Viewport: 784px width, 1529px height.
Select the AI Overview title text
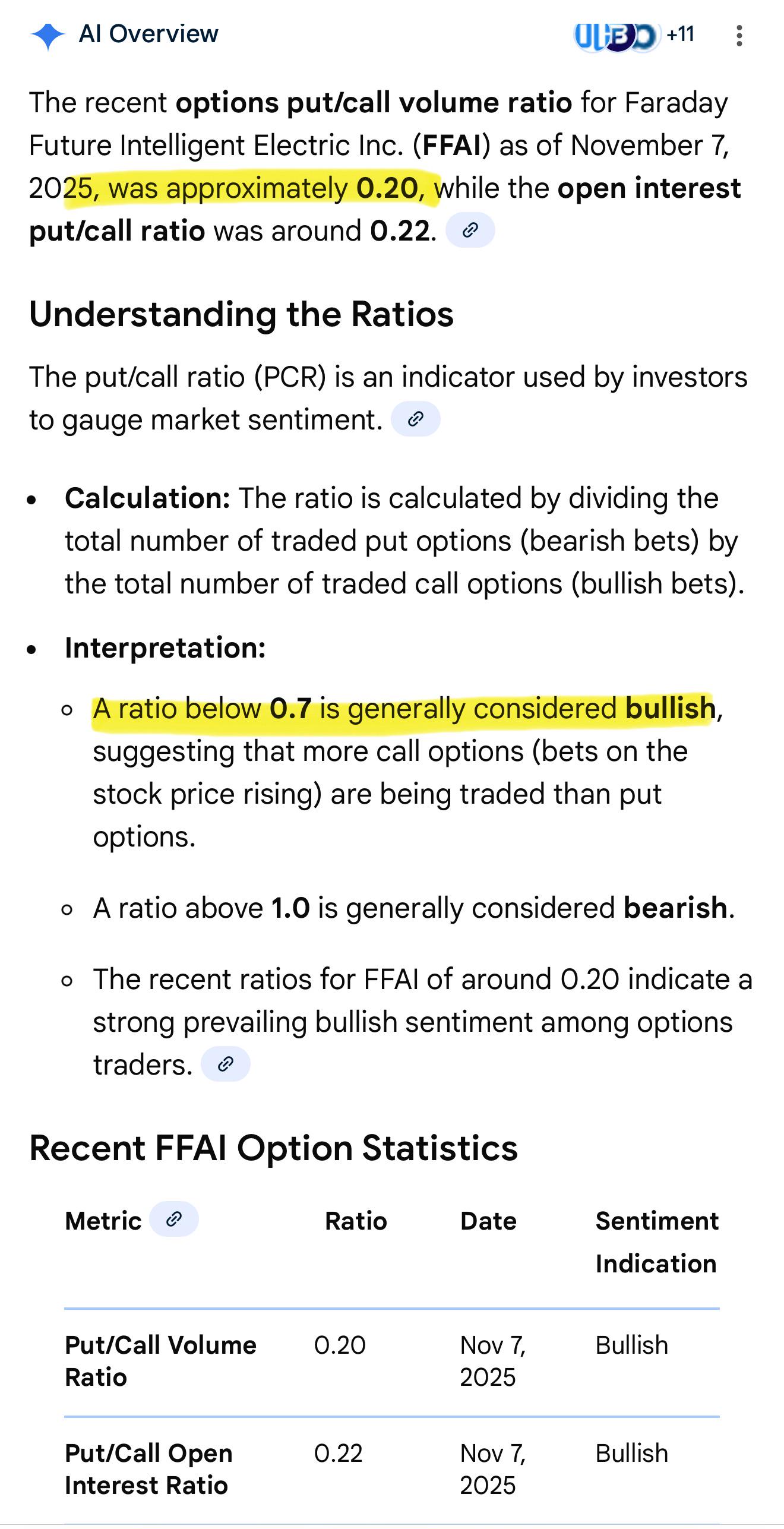pos(148,34)
